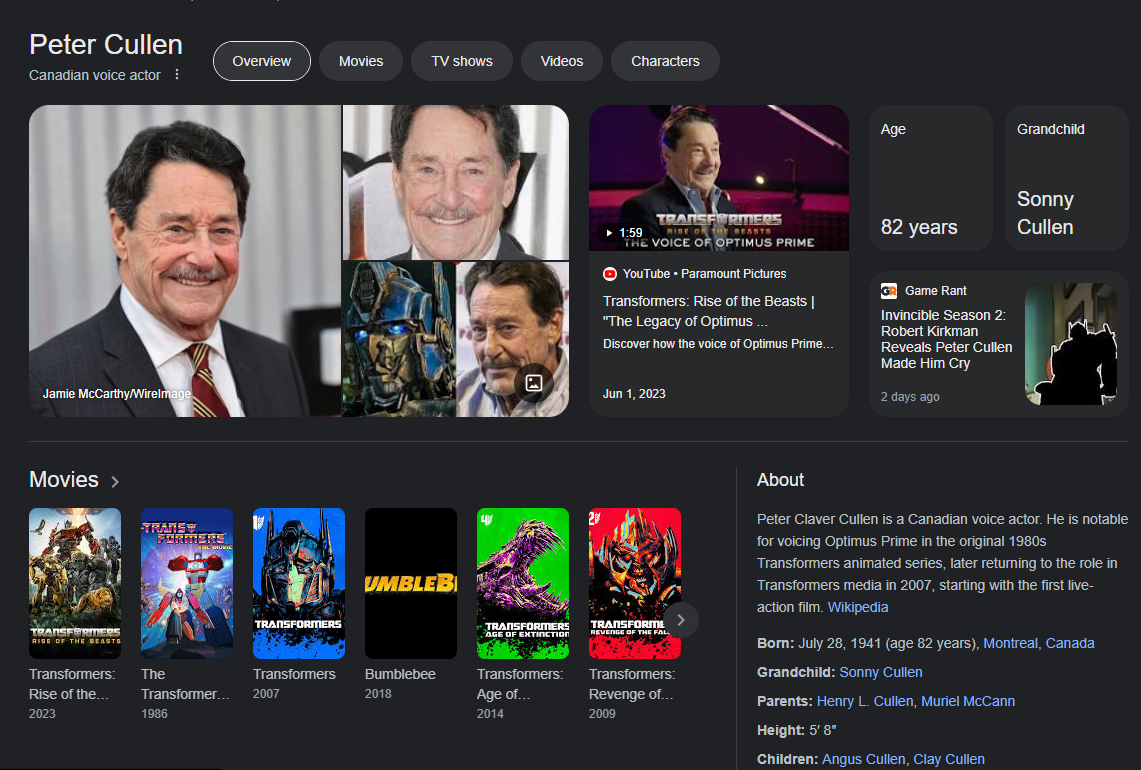Click the Jun 1, 2023 video date
Screen dimensions: 1141x770
[x=634, y=394]
